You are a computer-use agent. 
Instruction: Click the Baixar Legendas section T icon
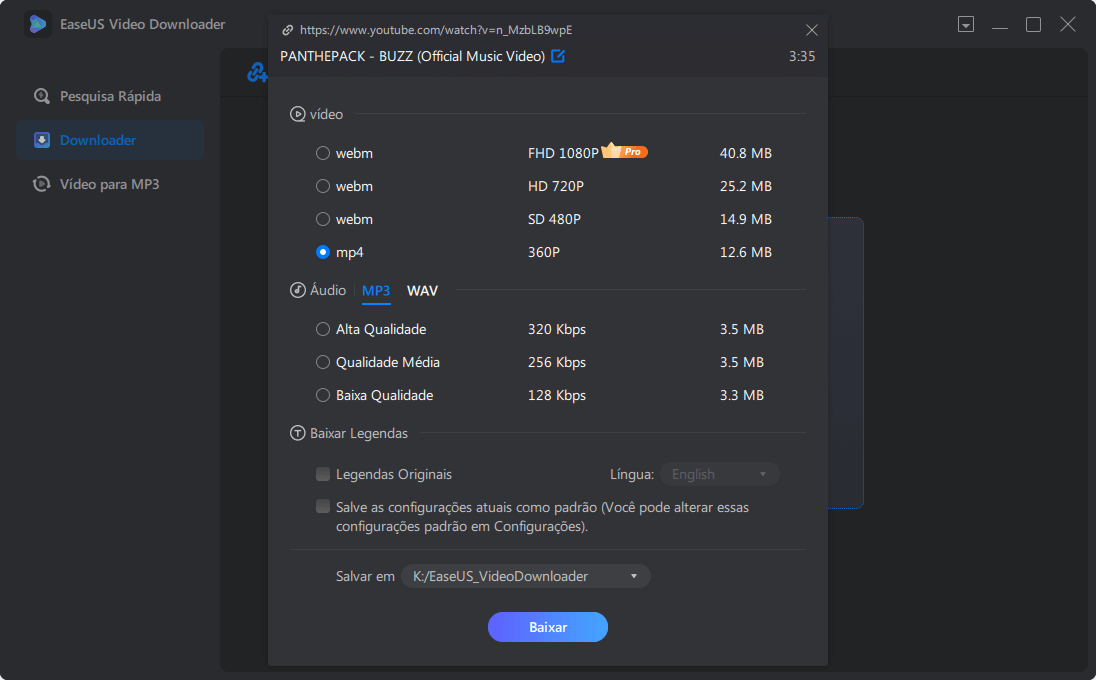(298, 433)
